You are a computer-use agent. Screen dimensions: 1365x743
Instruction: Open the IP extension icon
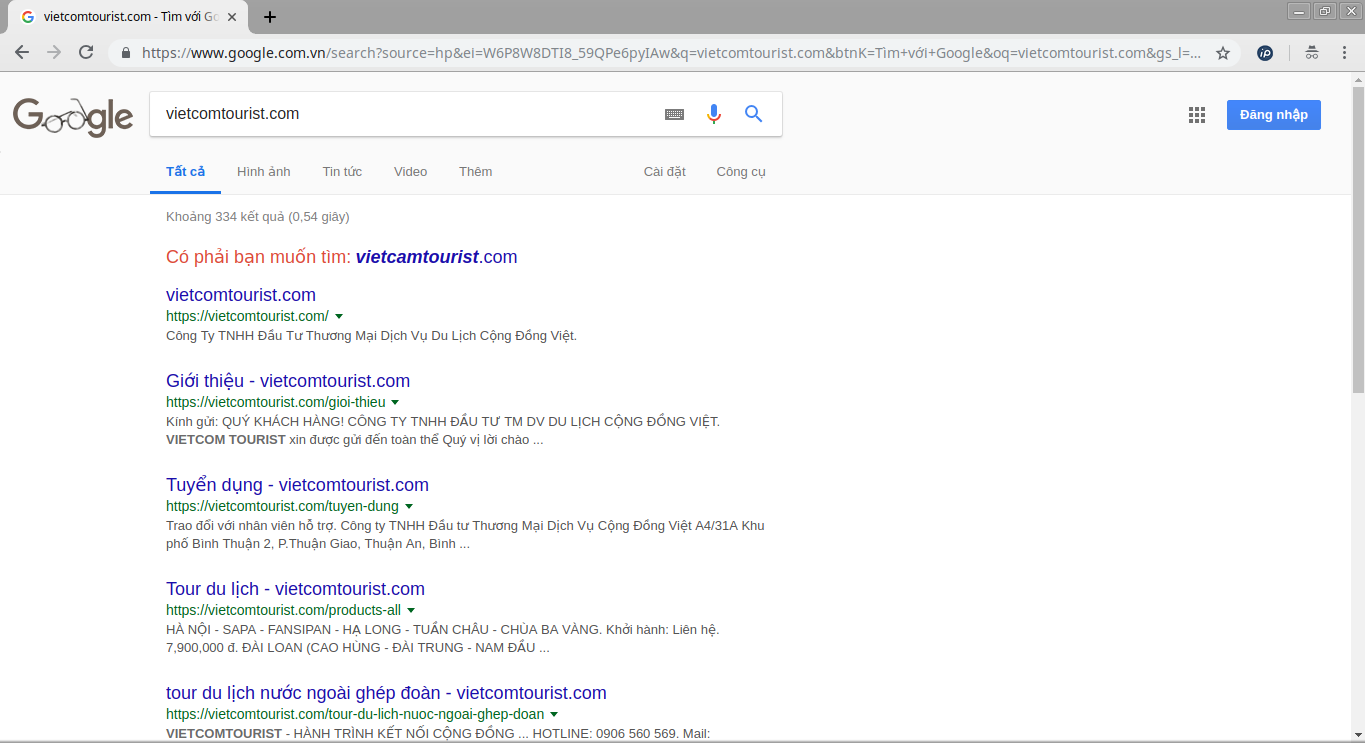click(x=1265, y=53)
